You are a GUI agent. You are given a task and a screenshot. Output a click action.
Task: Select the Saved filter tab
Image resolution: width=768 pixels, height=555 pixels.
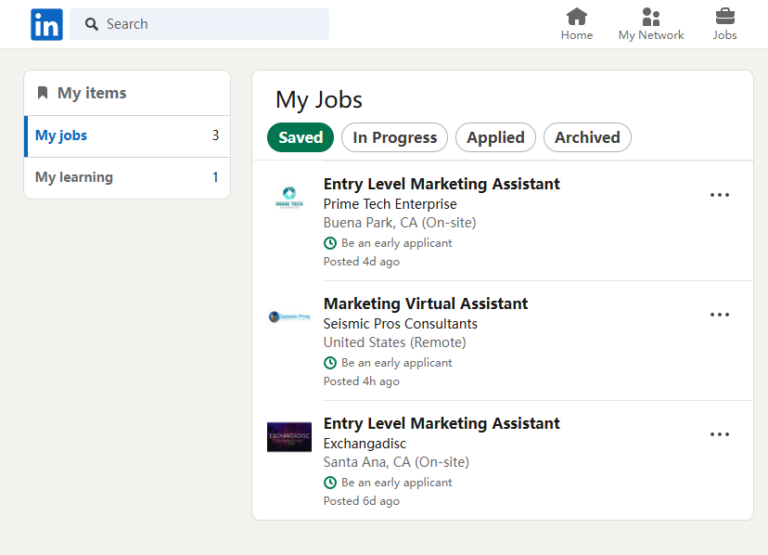point(300,137)
